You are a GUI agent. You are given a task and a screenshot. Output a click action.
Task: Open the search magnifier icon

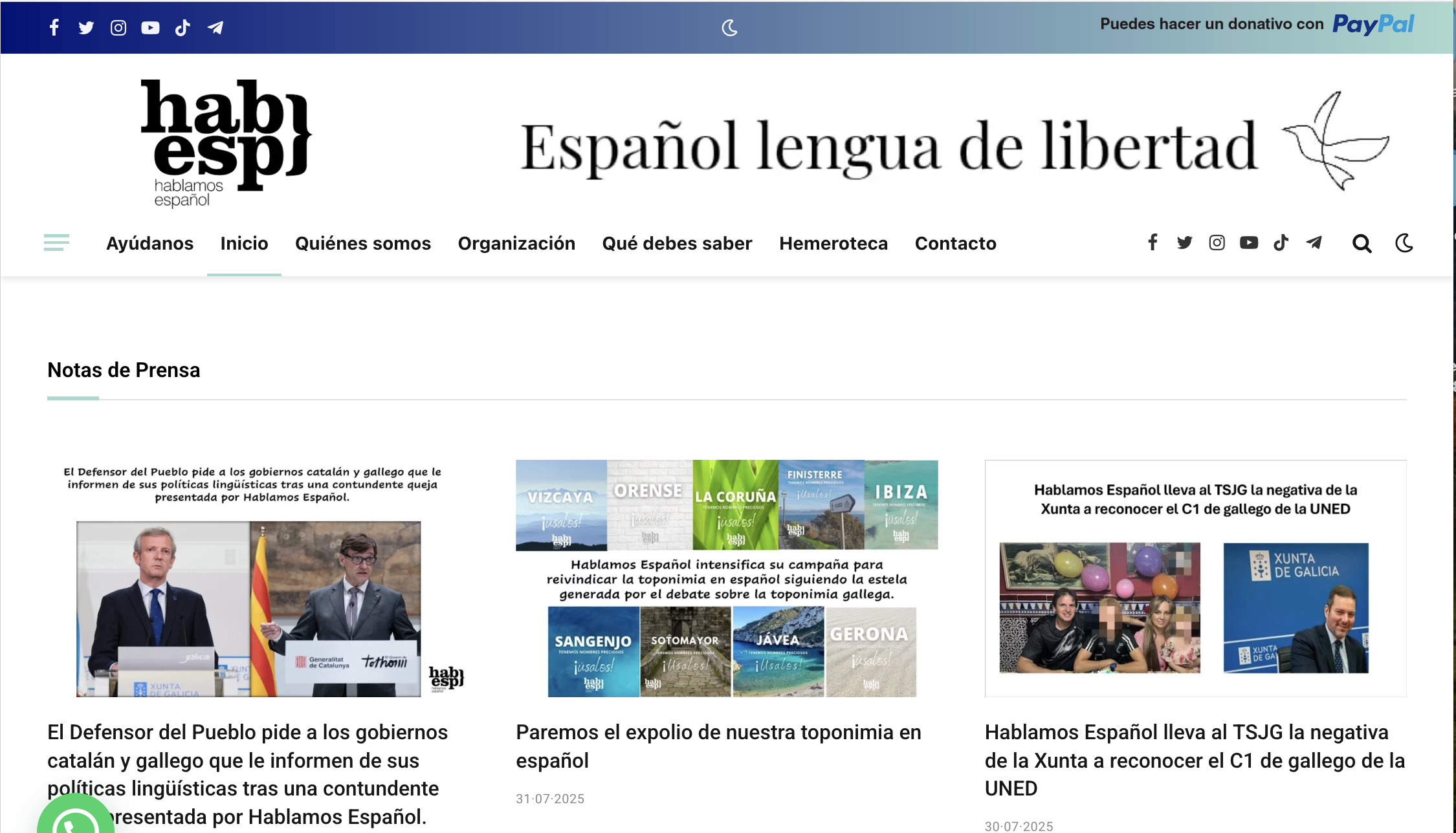coord(1362,243)
